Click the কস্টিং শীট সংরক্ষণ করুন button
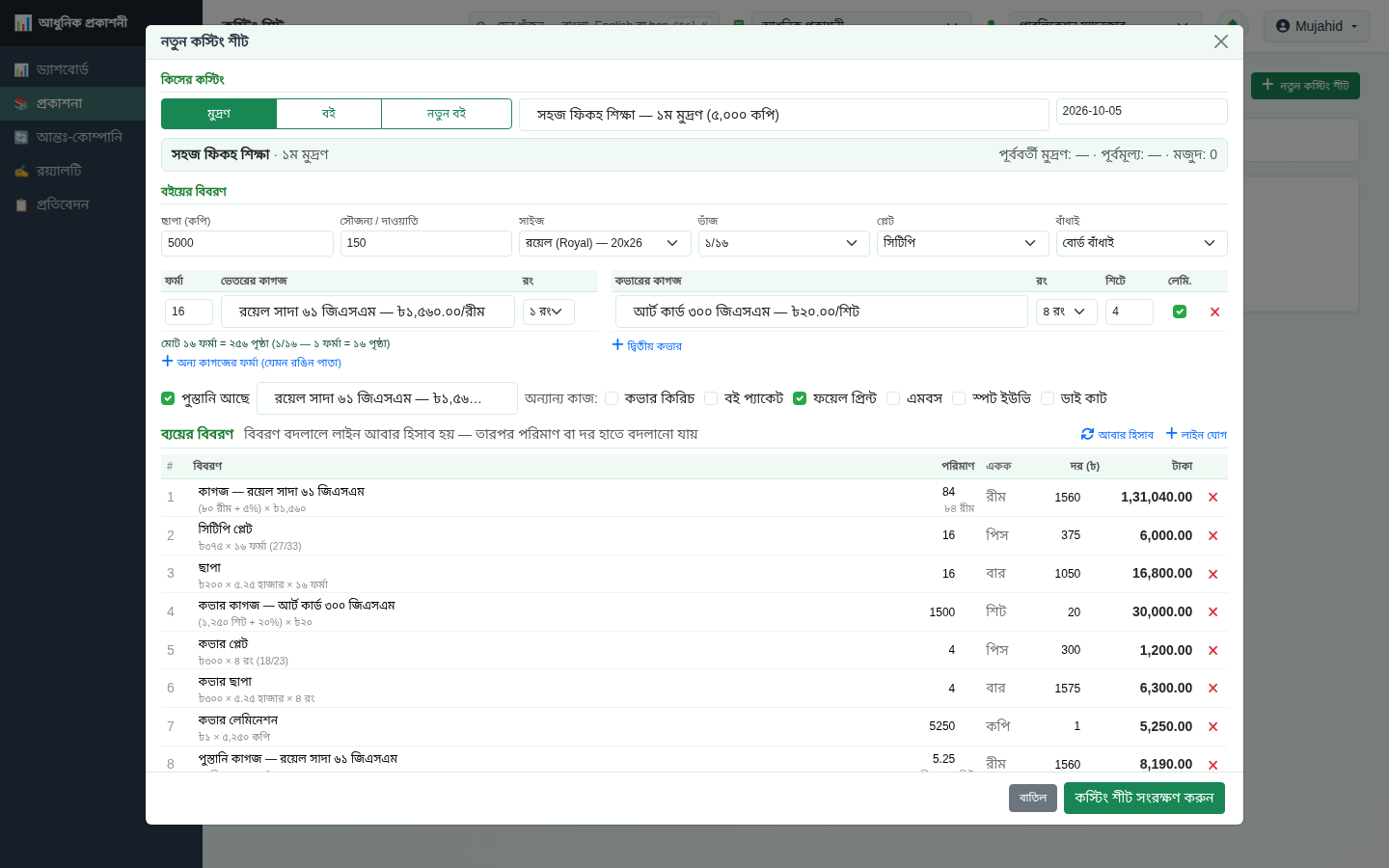Viewport: 1389px width, 868px height. coord(1144,798)
